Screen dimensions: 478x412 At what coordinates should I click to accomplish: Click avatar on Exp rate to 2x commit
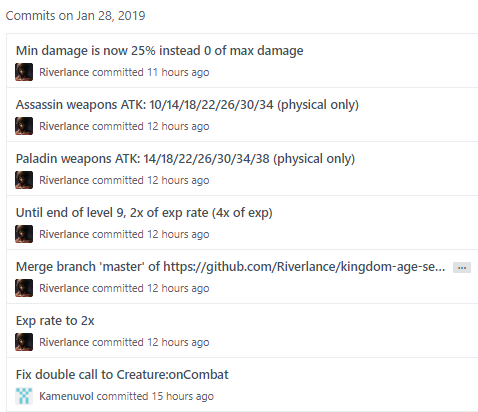coord(24,342)
